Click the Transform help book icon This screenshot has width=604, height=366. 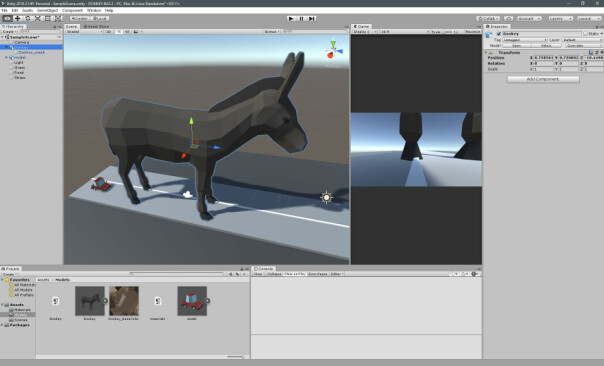tap(591, 52)
